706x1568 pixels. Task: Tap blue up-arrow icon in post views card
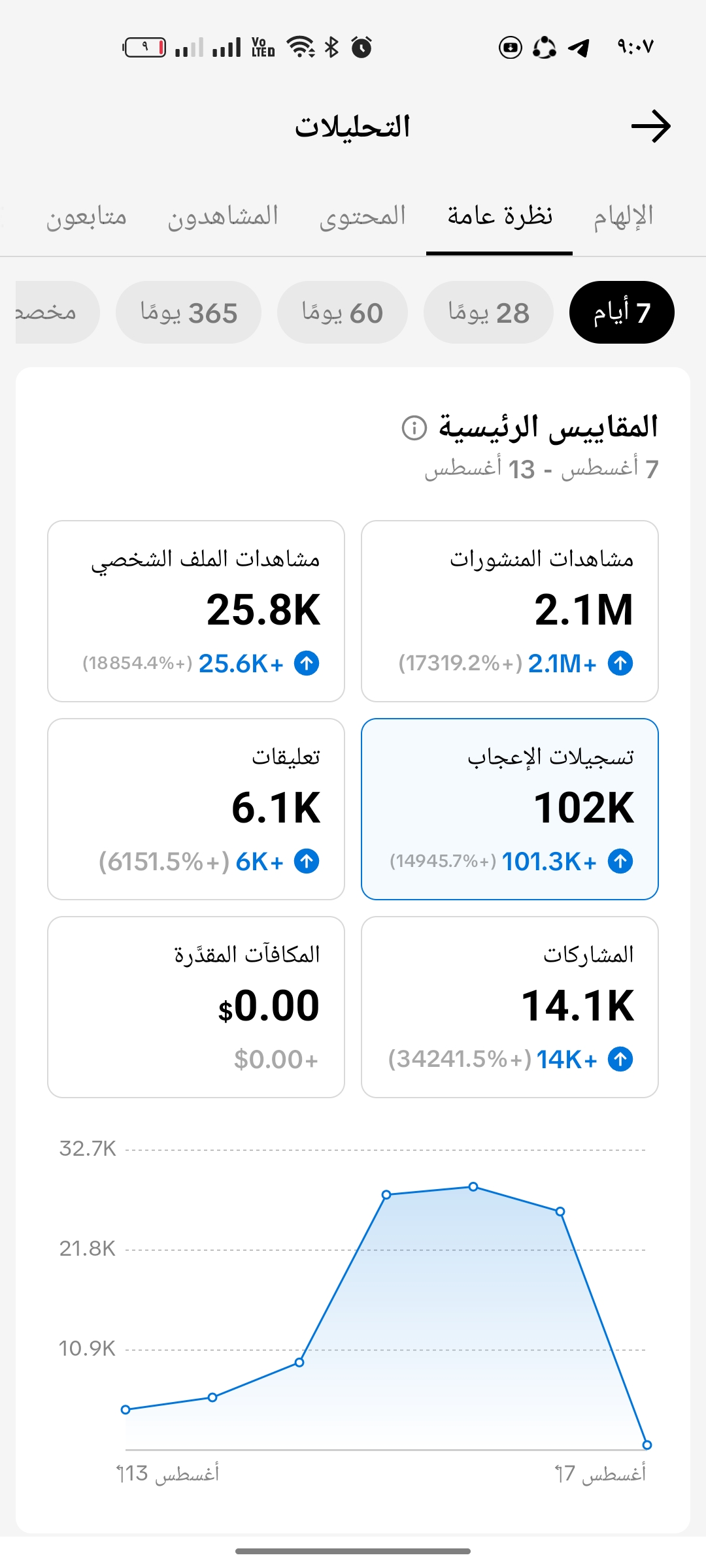(x=620, y=663)
